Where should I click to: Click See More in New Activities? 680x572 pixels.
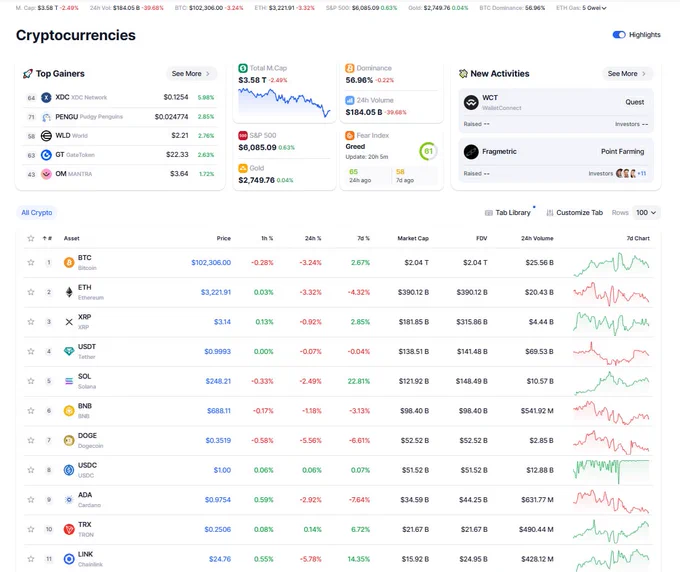pos(627,74)
